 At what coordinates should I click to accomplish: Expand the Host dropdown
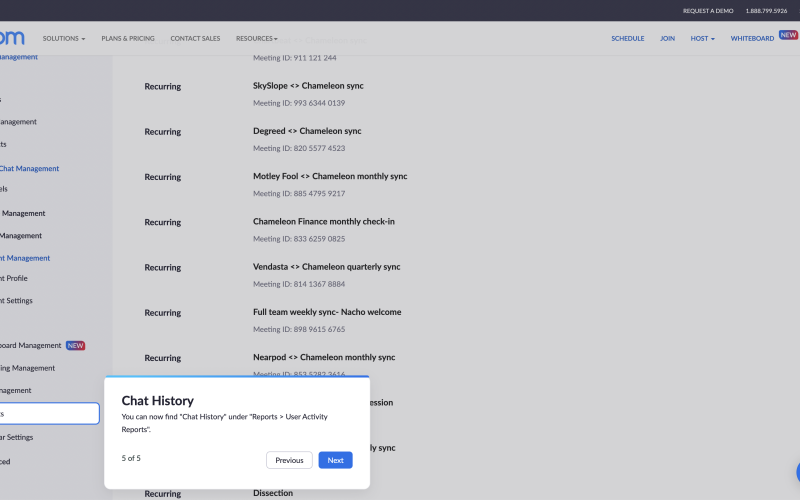702,38
